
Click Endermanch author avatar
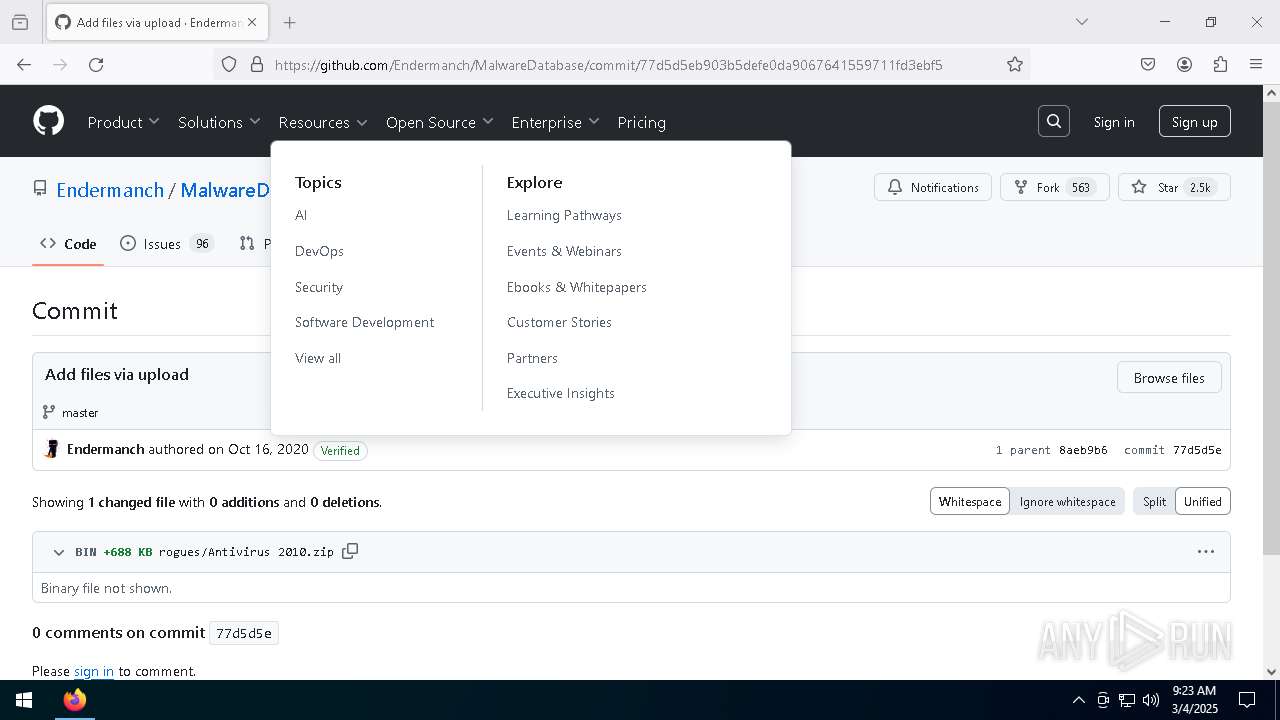click(52, 450)
